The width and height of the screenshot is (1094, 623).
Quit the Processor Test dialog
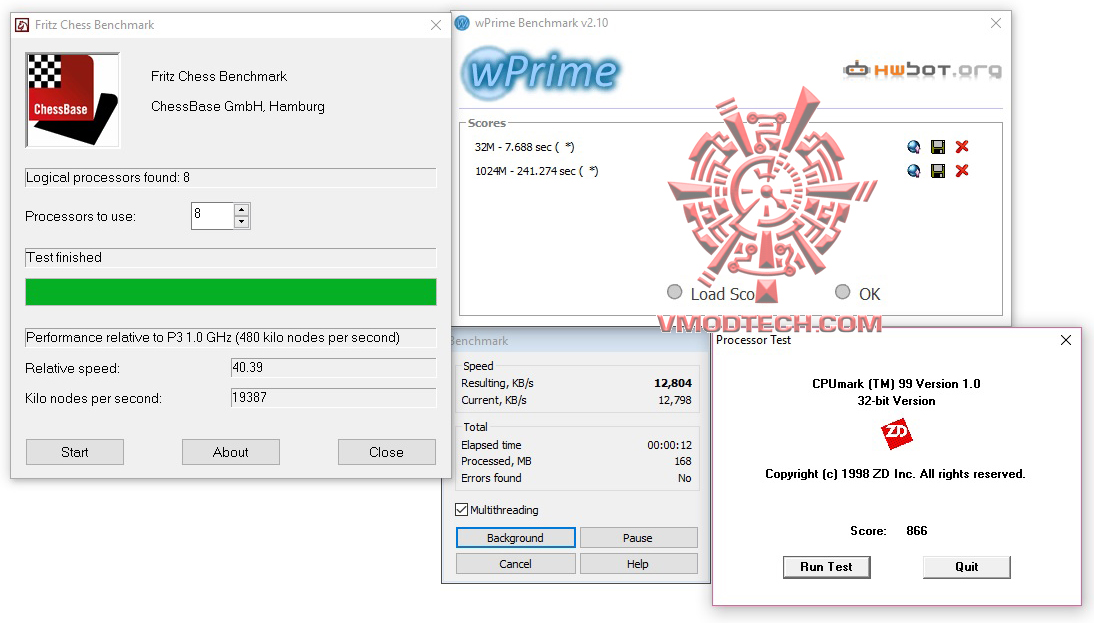coord(966,567)
